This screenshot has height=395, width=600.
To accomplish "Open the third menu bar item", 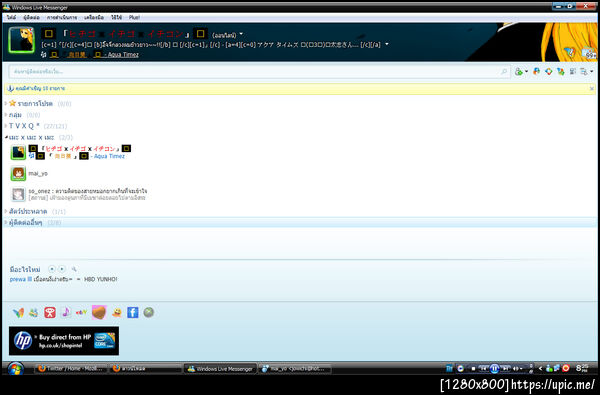I will [62, 17].
